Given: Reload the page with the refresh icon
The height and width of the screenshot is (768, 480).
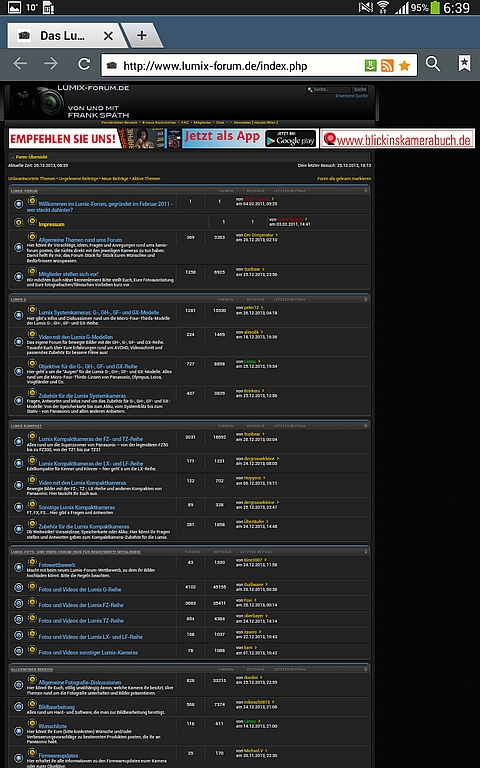Looking at the screenshot, I should click(x=84, y=64).
